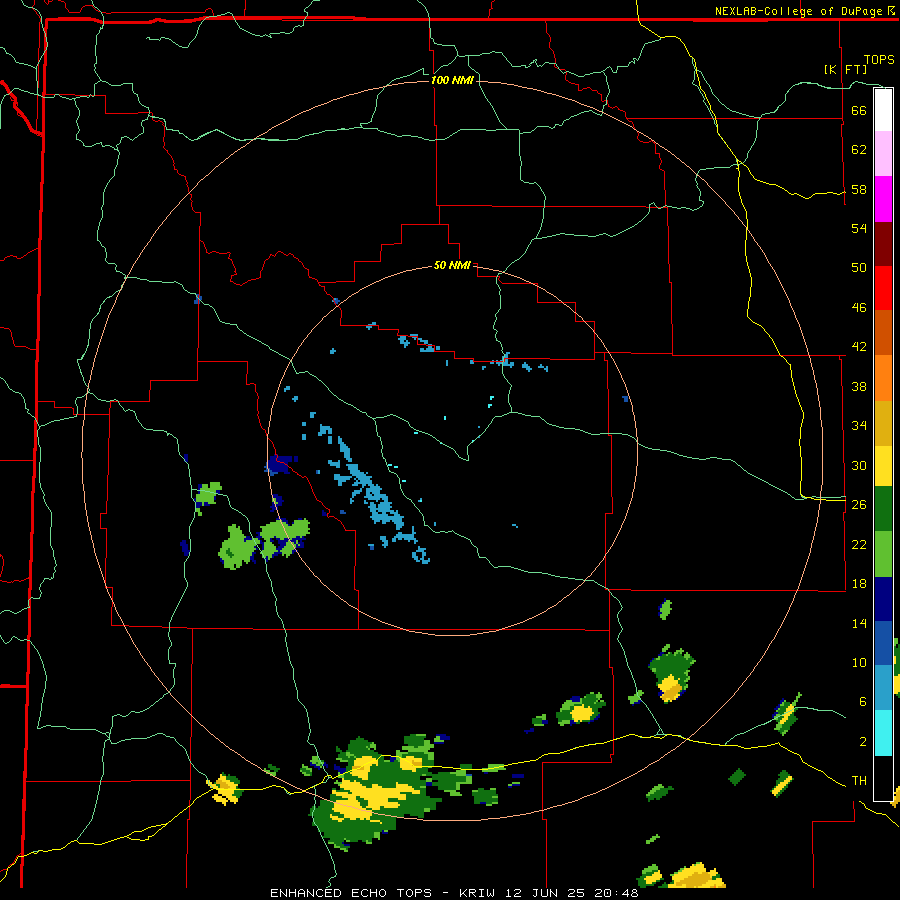The width and height of the screenshot is (900, 900).
Task: Click the light pink swatch in the color scale
Action: tap(883, 154)
